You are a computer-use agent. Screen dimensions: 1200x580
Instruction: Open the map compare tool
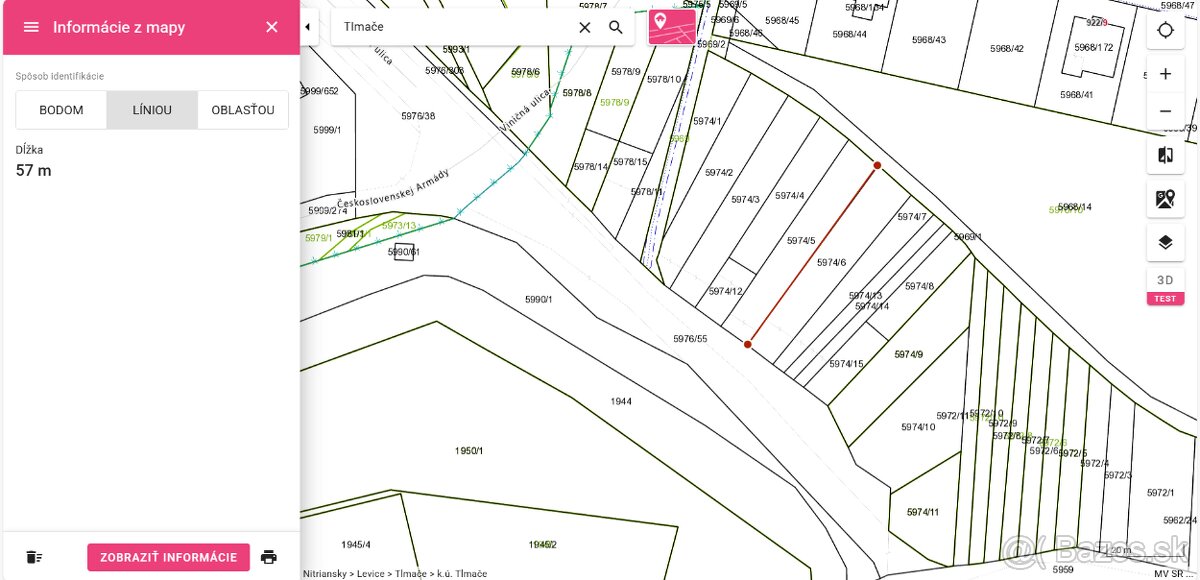pyautogui.click(x=1165, y=156)
